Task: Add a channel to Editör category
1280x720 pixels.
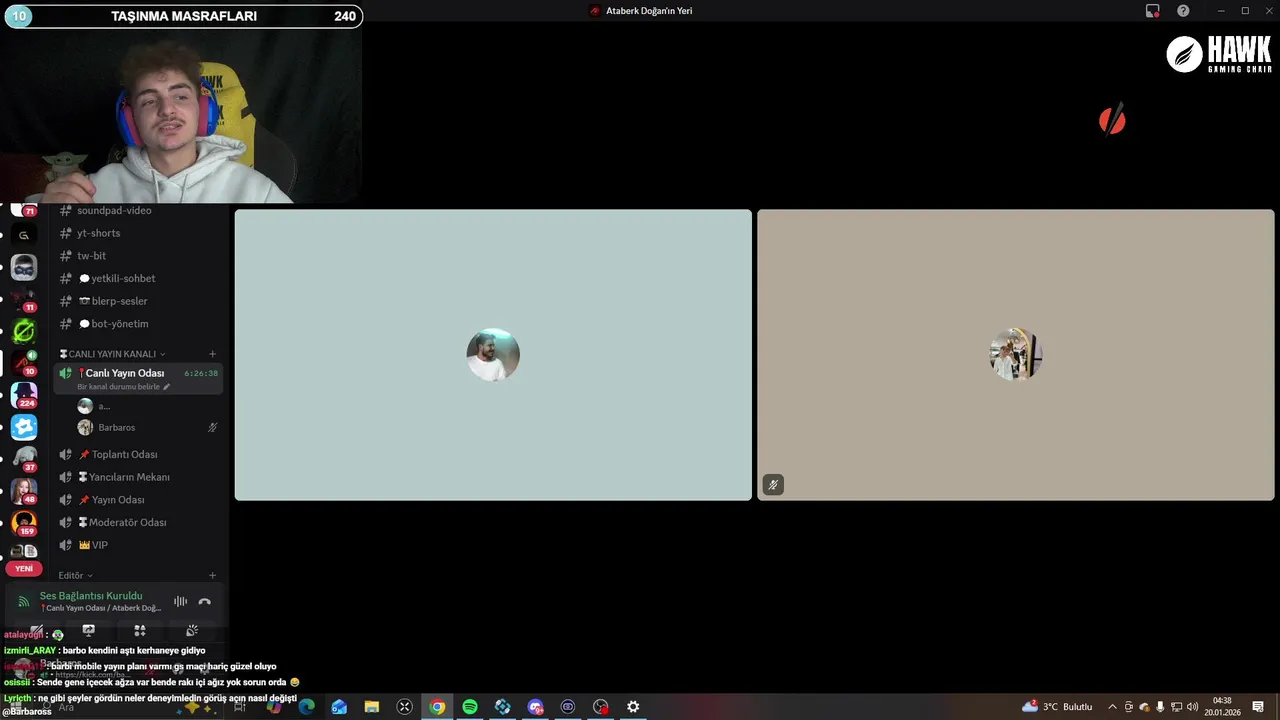Action: [212, 576]
